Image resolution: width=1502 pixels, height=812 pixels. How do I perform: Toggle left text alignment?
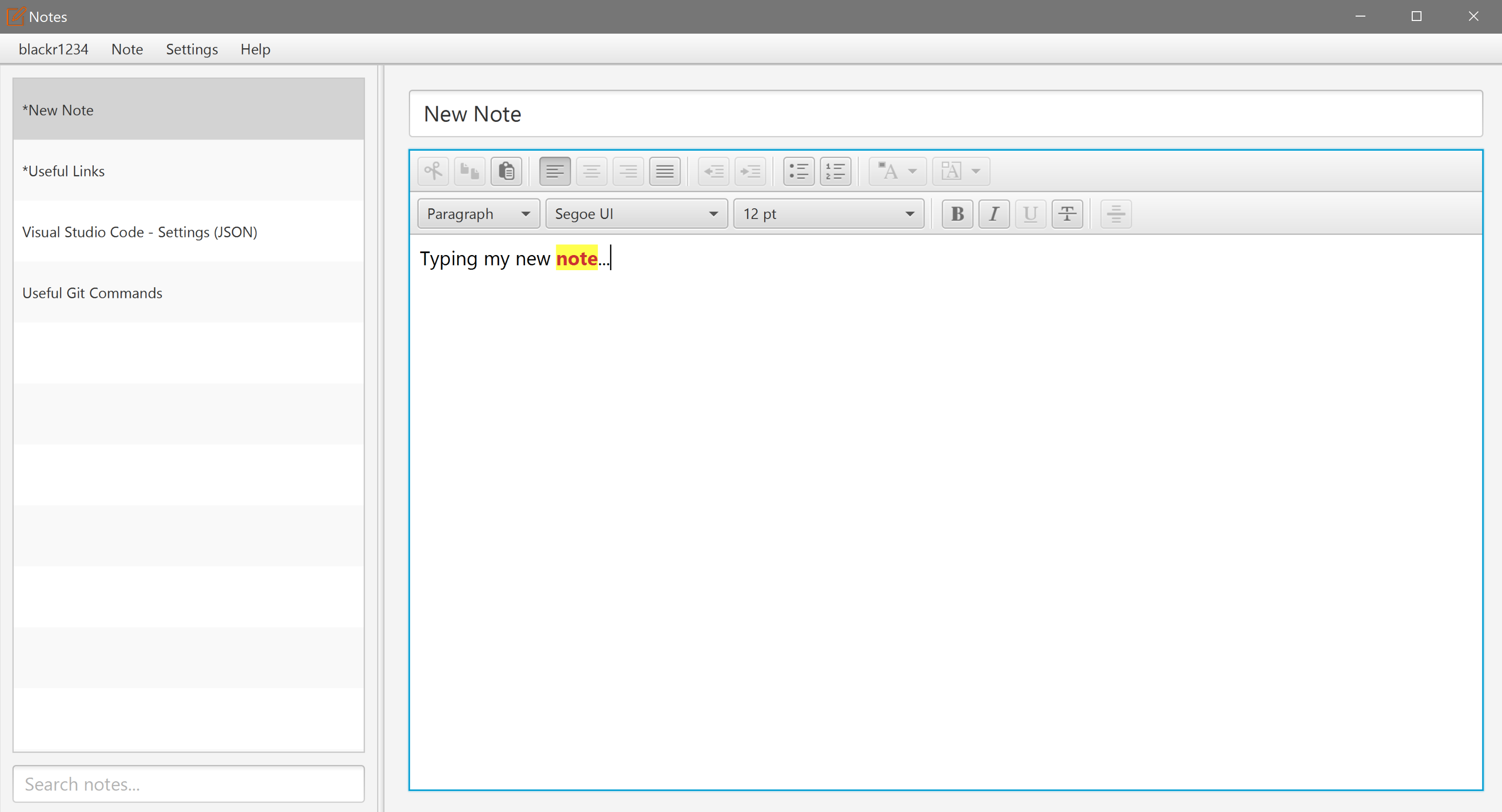[555, 171]
